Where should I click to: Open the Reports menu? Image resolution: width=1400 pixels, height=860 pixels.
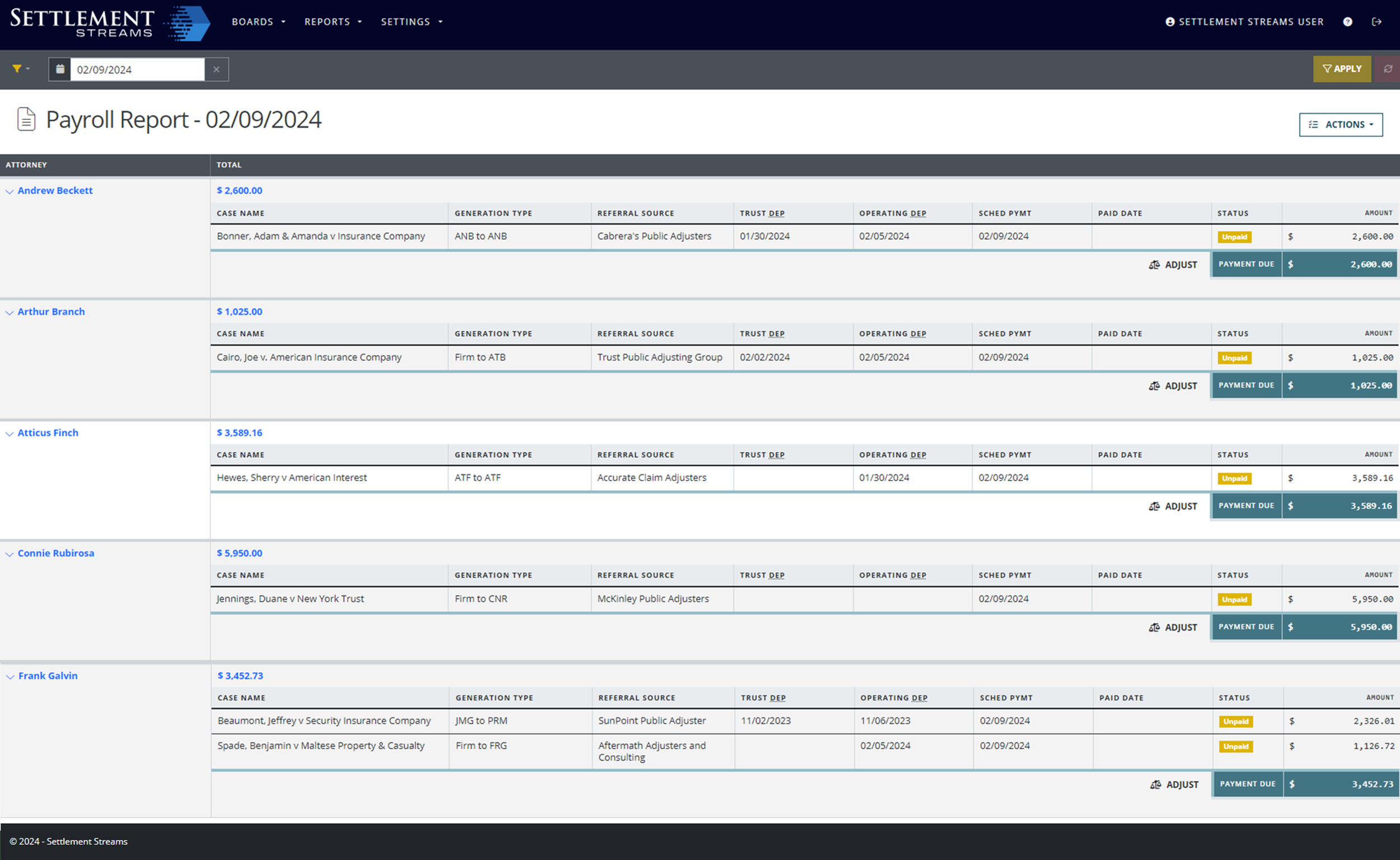333,22
